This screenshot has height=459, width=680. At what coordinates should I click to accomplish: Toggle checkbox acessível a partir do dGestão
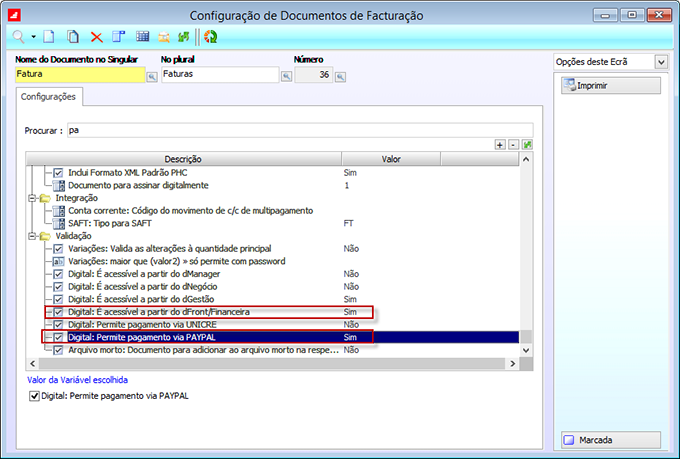[x=58, y=299]
